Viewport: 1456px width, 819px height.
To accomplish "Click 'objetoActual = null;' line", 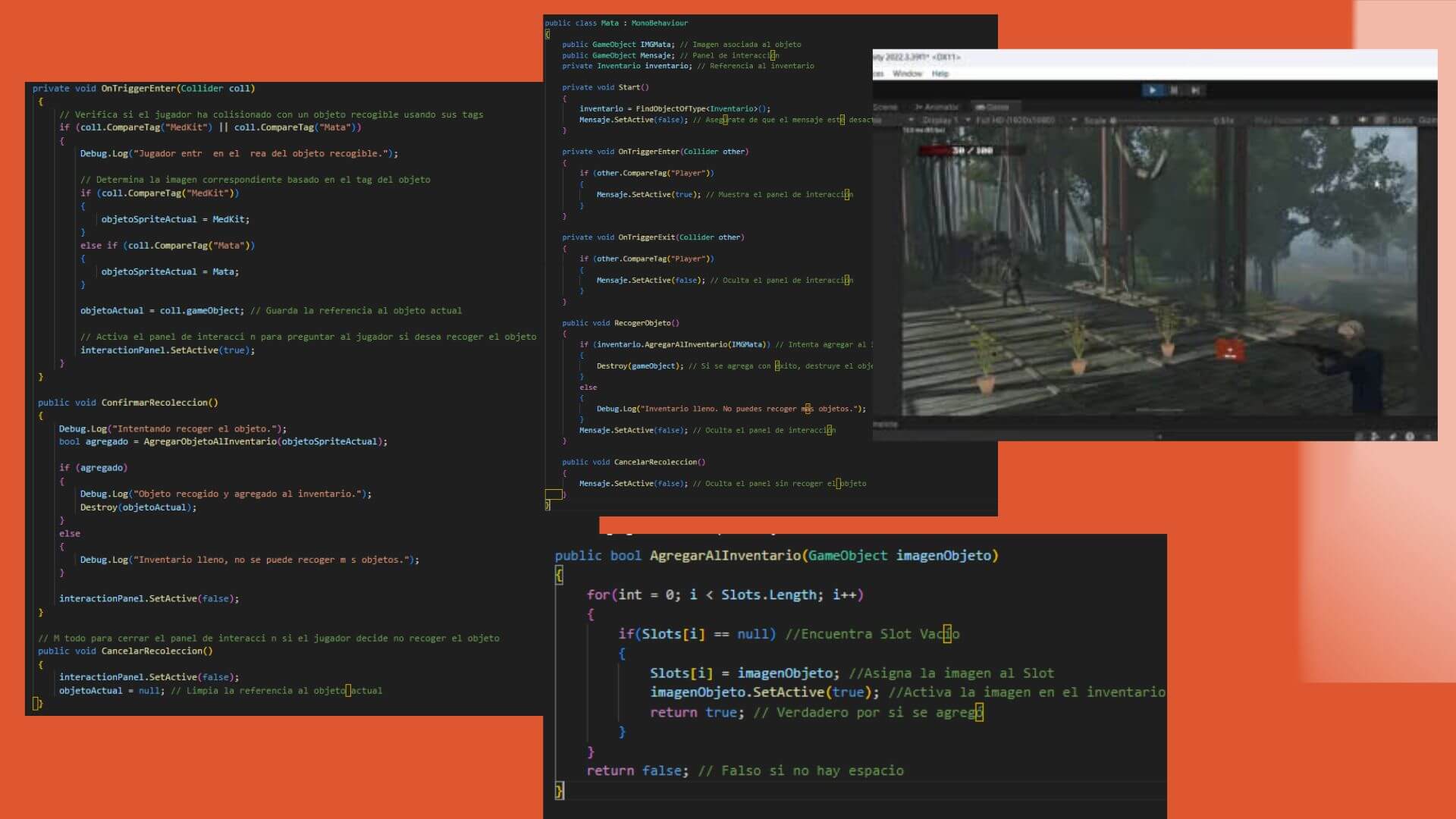I will 111,691.
